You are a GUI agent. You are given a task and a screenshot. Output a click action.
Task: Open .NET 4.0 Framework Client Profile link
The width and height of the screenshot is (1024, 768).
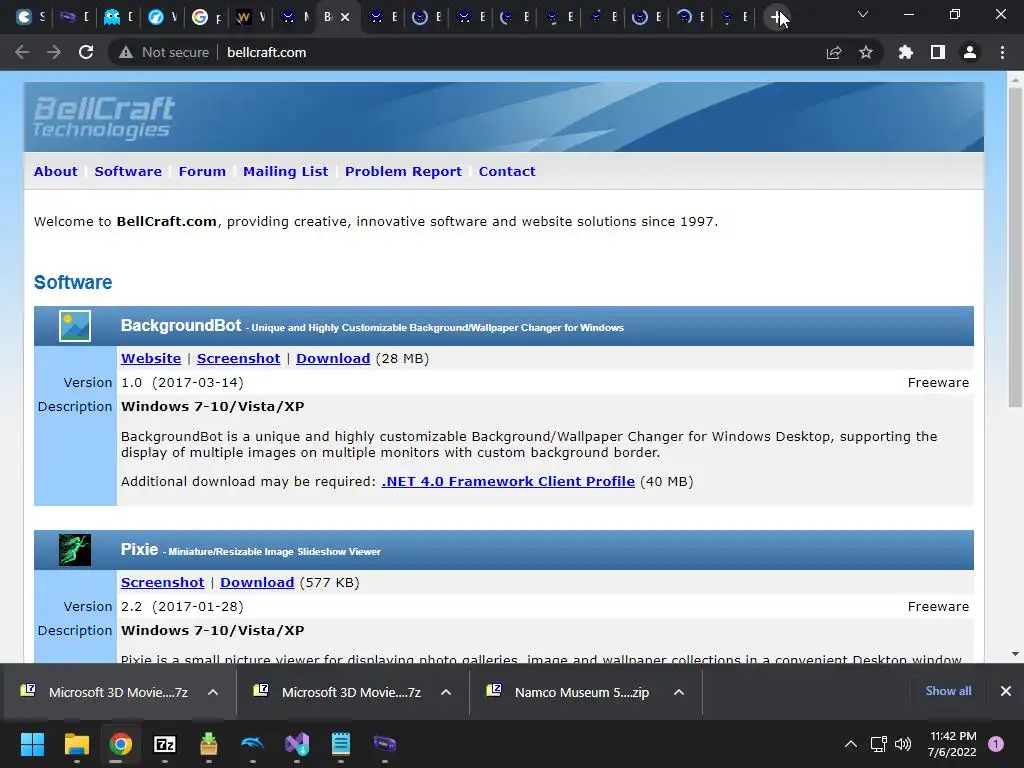point(508,481)
